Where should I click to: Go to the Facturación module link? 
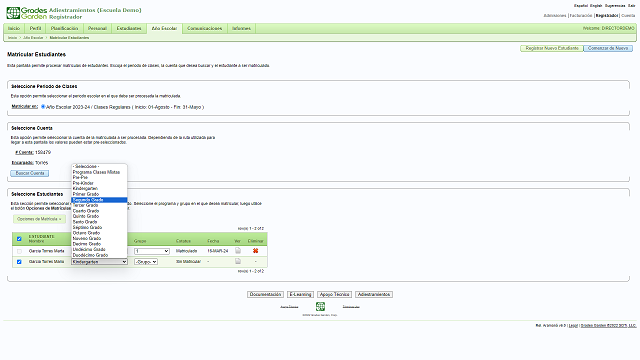point(581,16)
